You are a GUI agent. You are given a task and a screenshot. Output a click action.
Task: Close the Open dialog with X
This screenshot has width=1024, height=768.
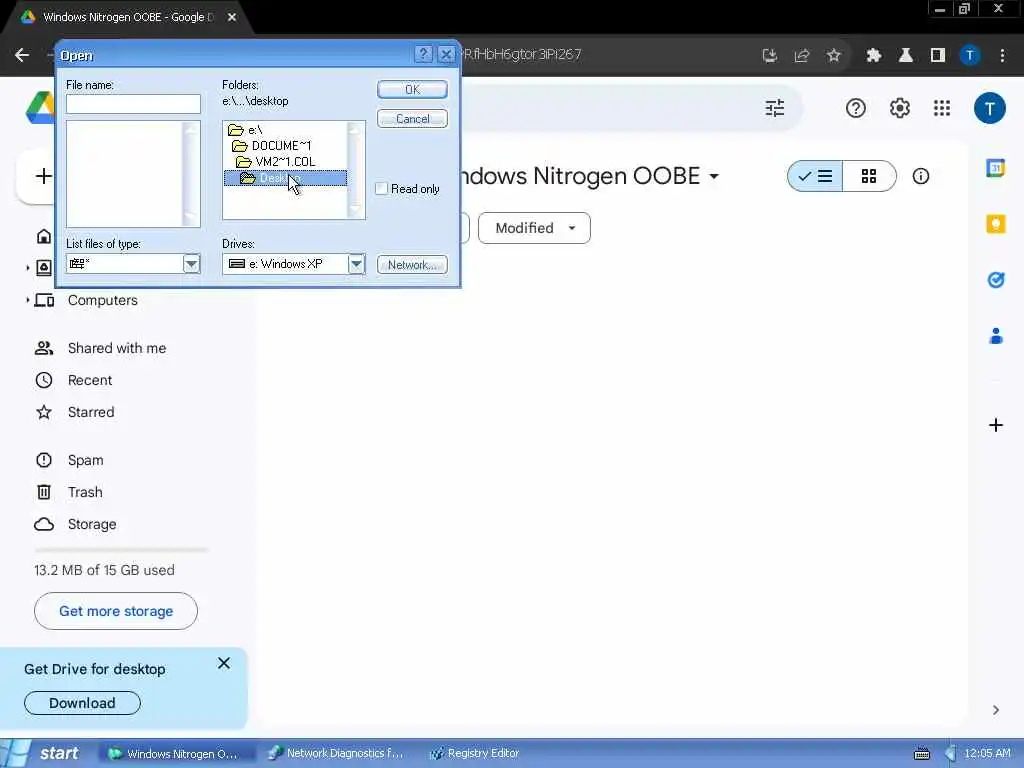click(446, 54)
